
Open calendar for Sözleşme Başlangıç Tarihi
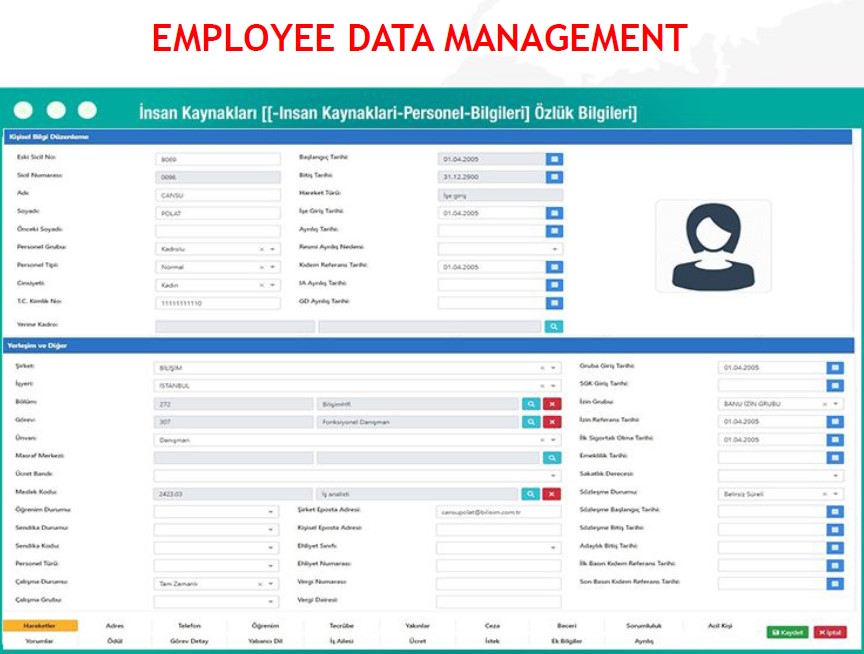835,512
